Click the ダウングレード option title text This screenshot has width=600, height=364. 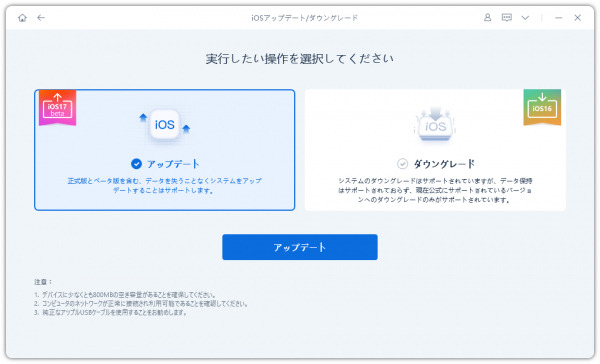444,164
